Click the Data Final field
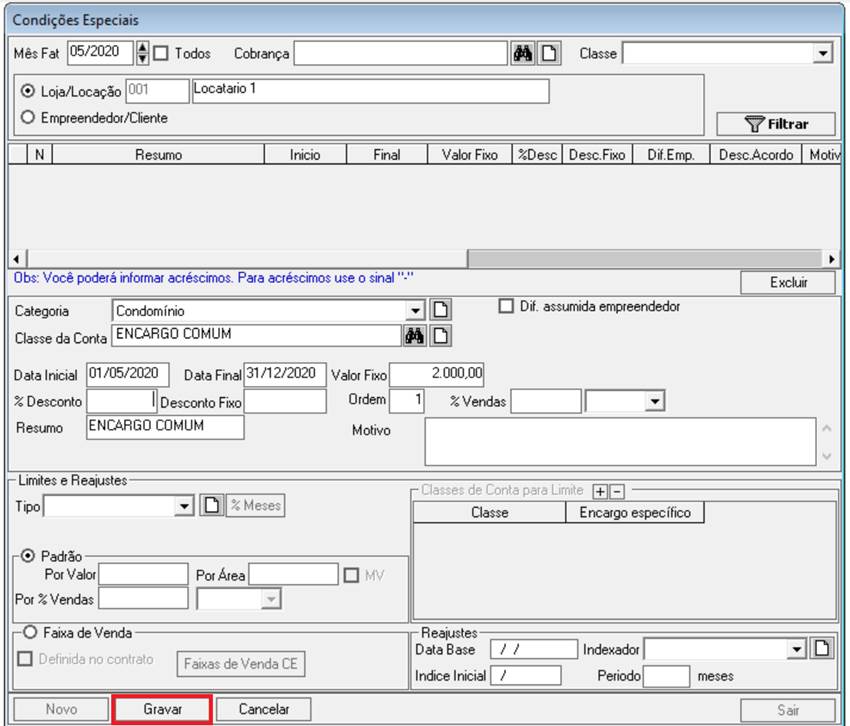This screenshot has height=726, width=850. [x=285, y=374]
